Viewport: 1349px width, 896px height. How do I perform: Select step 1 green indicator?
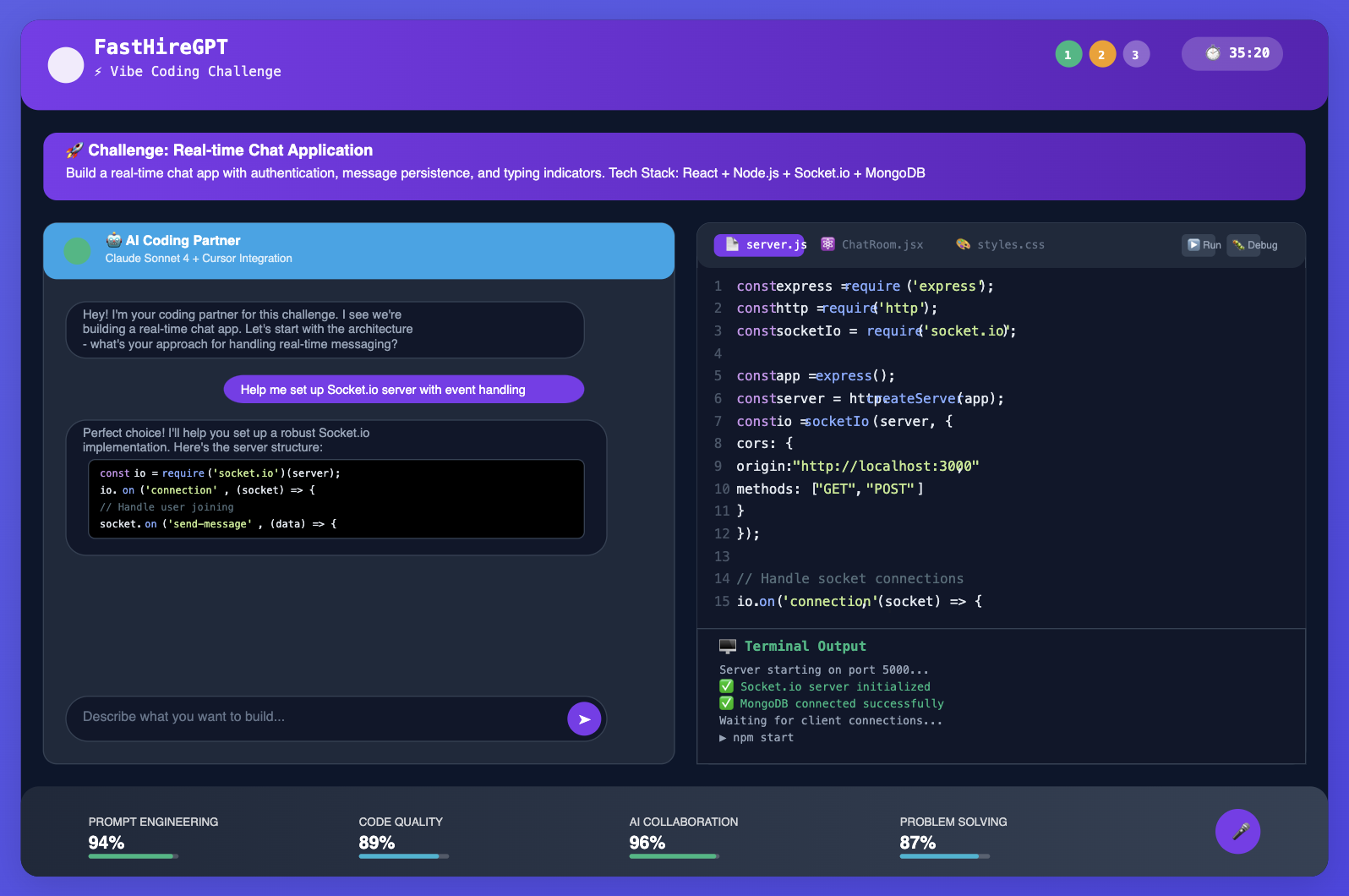pos(1068,54)
